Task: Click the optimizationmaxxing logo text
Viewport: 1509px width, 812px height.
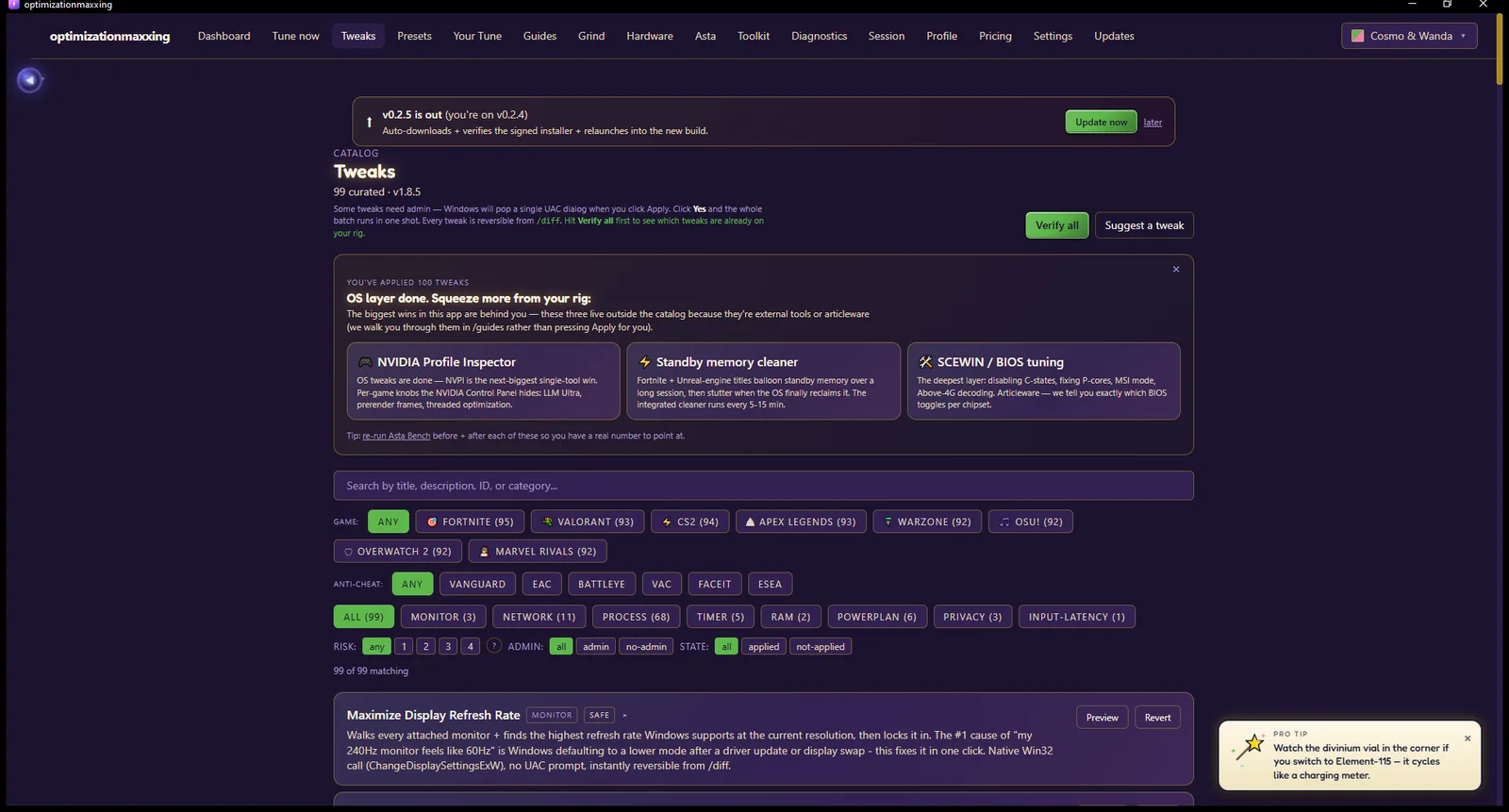Action: (109, 36)
